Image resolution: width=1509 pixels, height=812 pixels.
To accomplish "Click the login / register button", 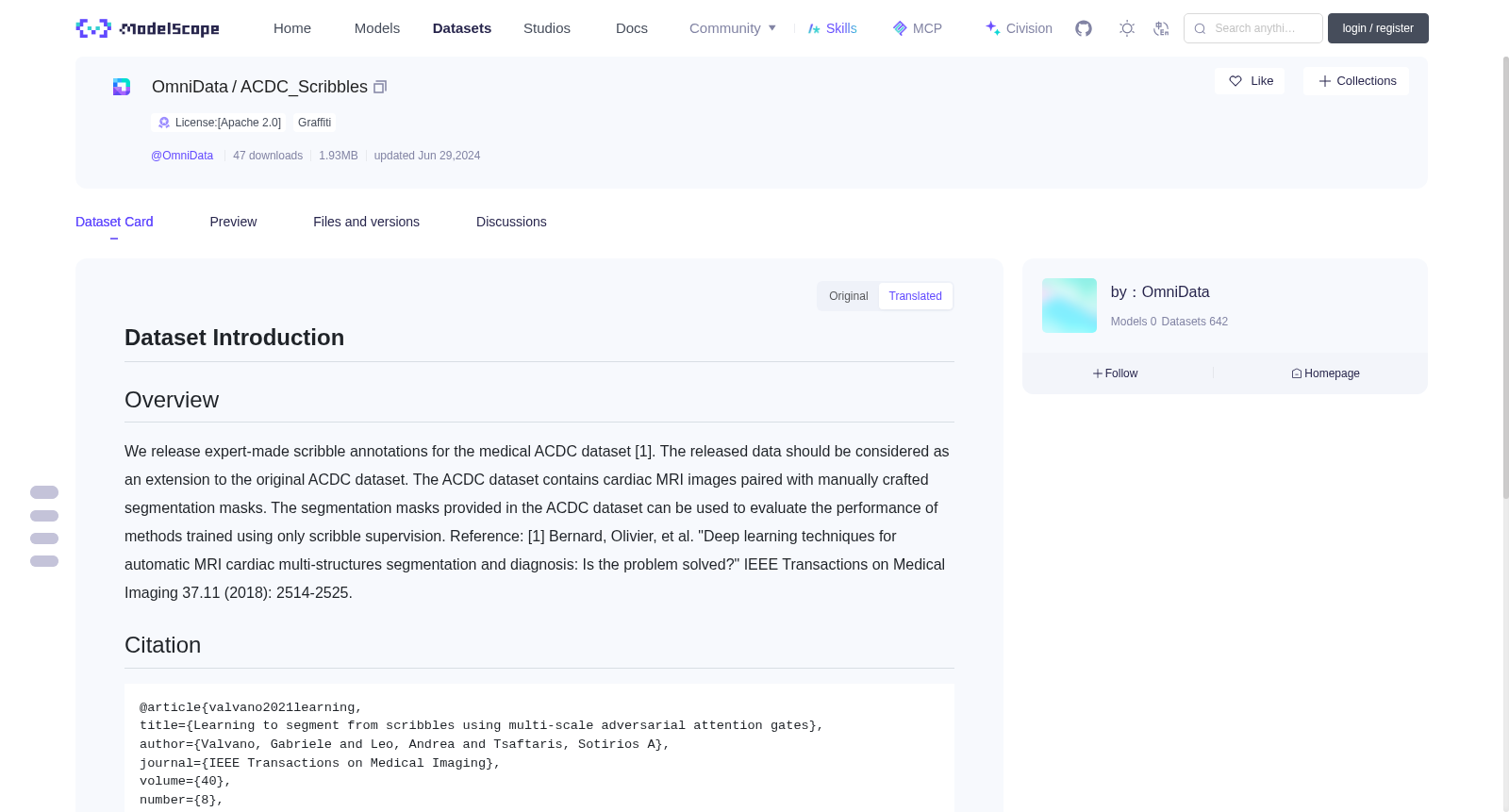I will point(1378,28).
